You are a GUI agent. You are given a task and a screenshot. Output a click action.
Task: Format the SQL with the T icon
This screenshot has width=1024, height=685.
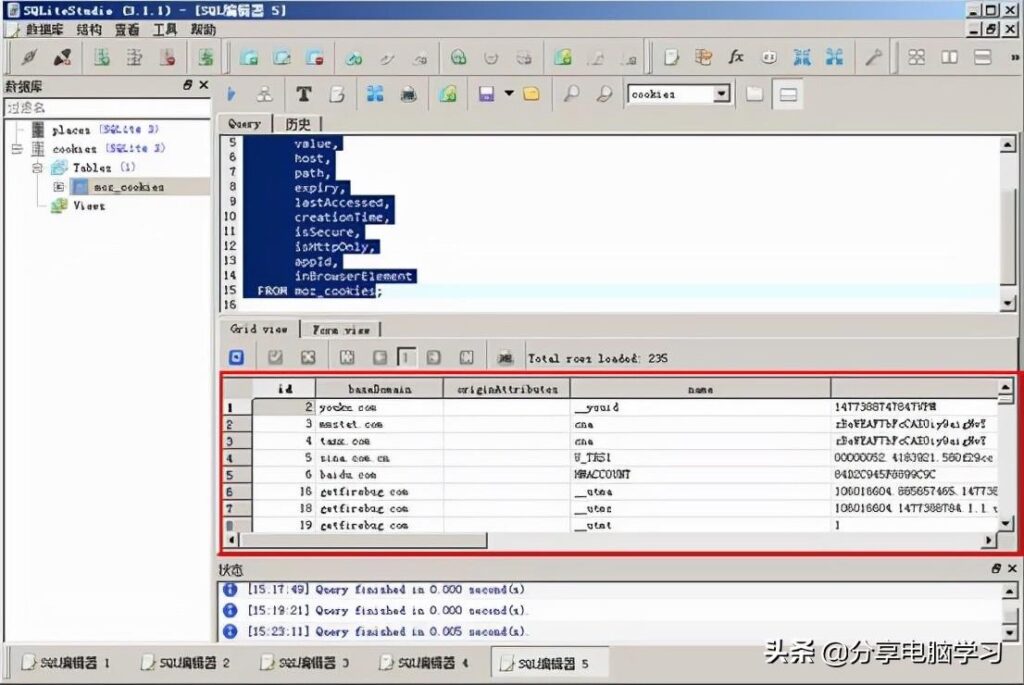(303, 94)
